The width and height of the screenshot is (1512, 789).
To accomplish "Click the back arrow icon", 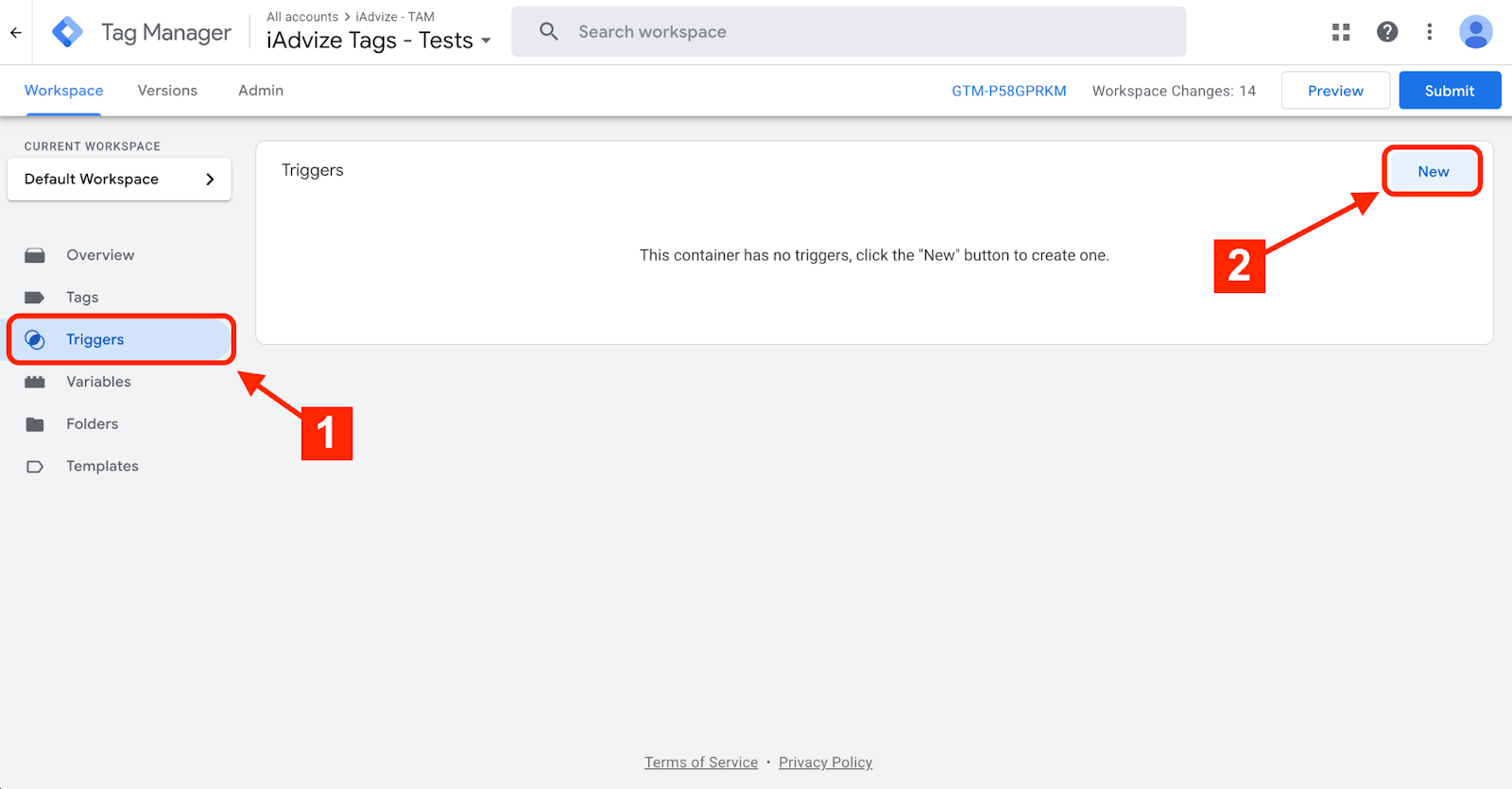I will (16, 32).
